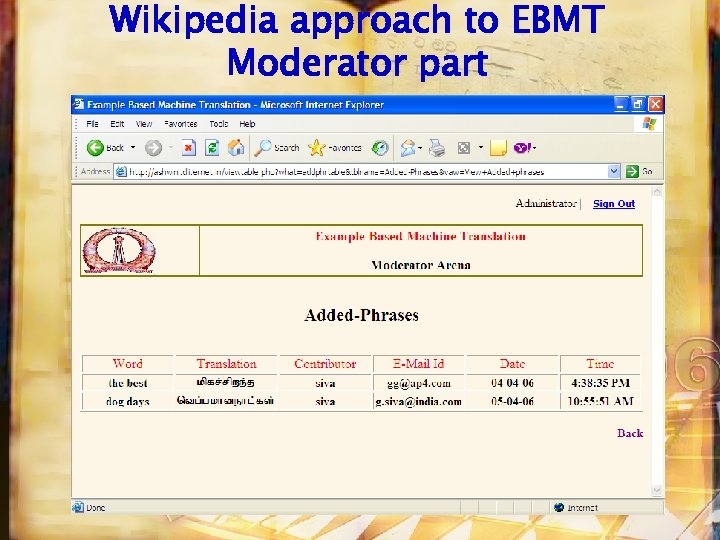720x540 pixels.
Task: Select the 'dog days' word cell
Action: [x=127, y=401]
